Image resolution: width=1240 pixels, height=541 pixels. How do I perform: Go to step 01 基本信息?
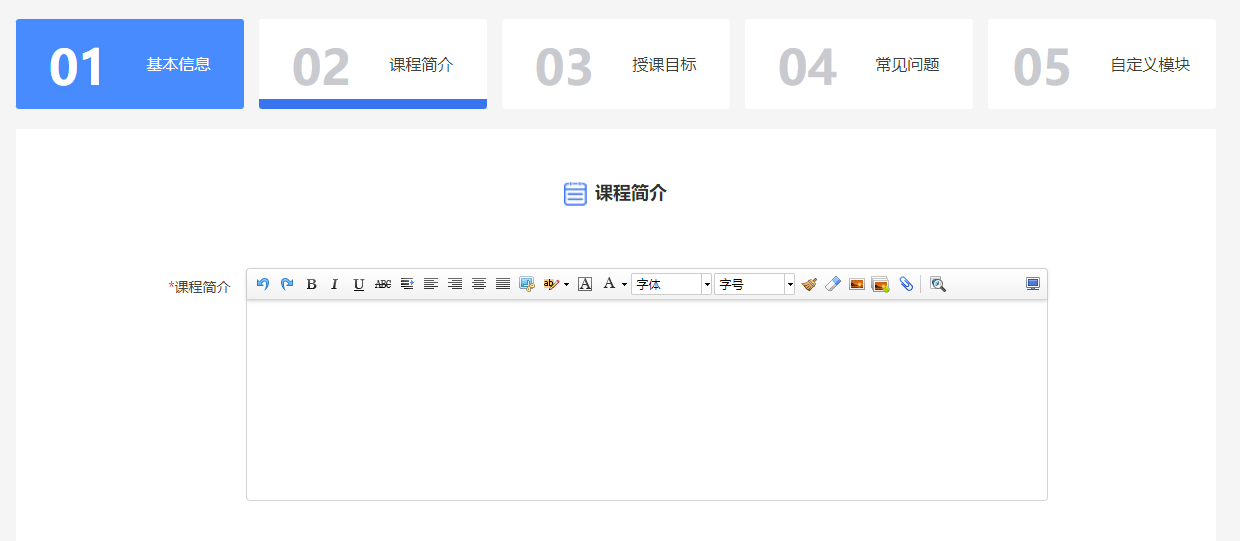pyautogui.click(x=130, y=64)
